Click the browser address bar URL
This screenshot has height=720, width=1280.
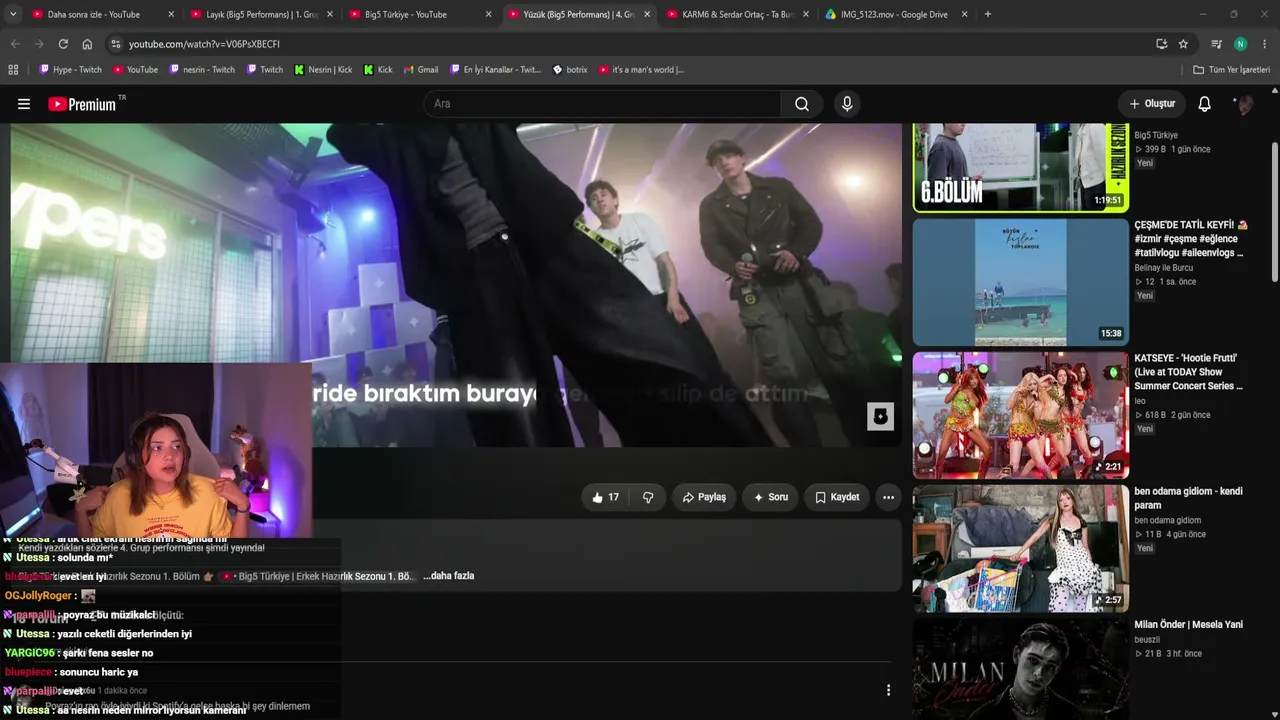[x=204, y=44]
